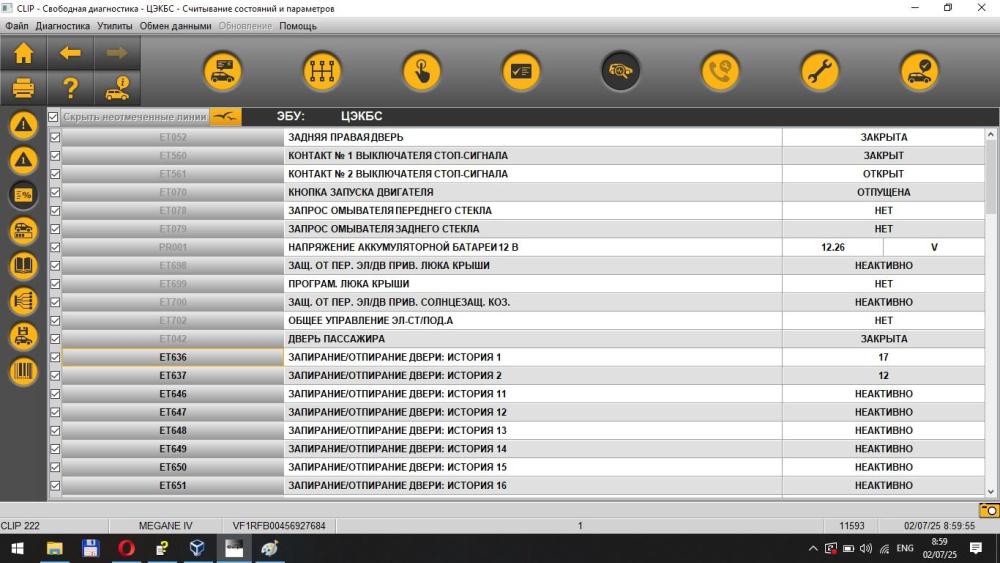Open the open-book documentation sidebar icon
This screenshot has height=563, width=1000.
tap(24, 266)
